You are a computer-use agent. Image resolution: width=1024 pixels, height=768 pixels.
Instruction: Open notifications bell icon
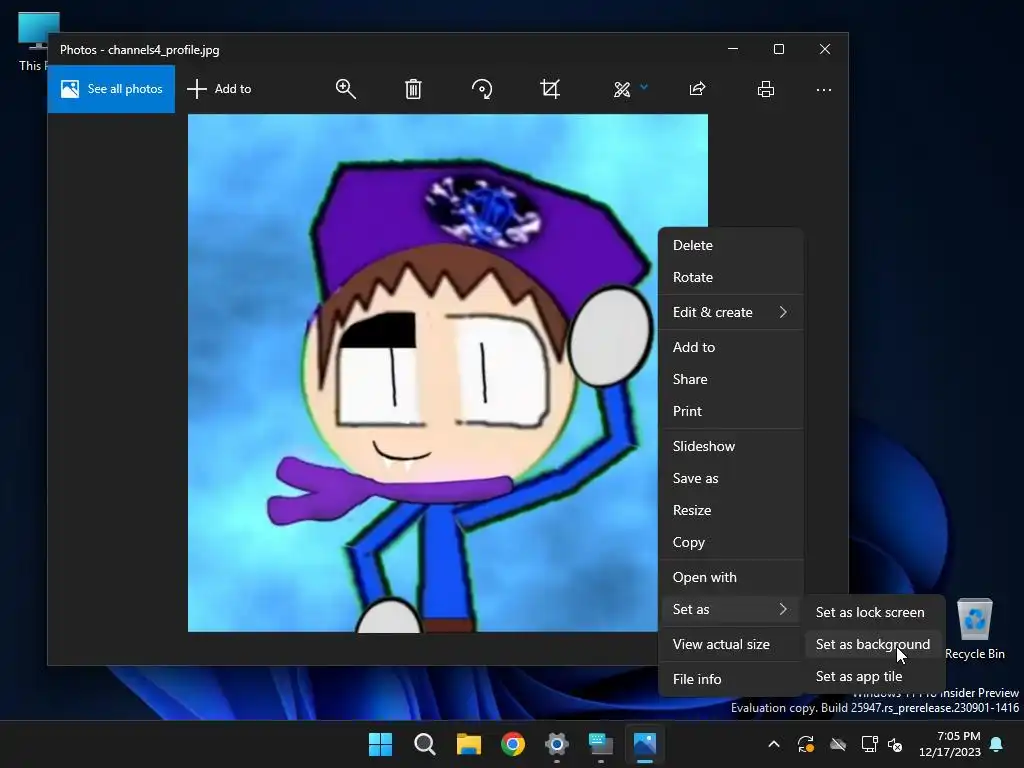pyautogui.click(x=997, y=744)
